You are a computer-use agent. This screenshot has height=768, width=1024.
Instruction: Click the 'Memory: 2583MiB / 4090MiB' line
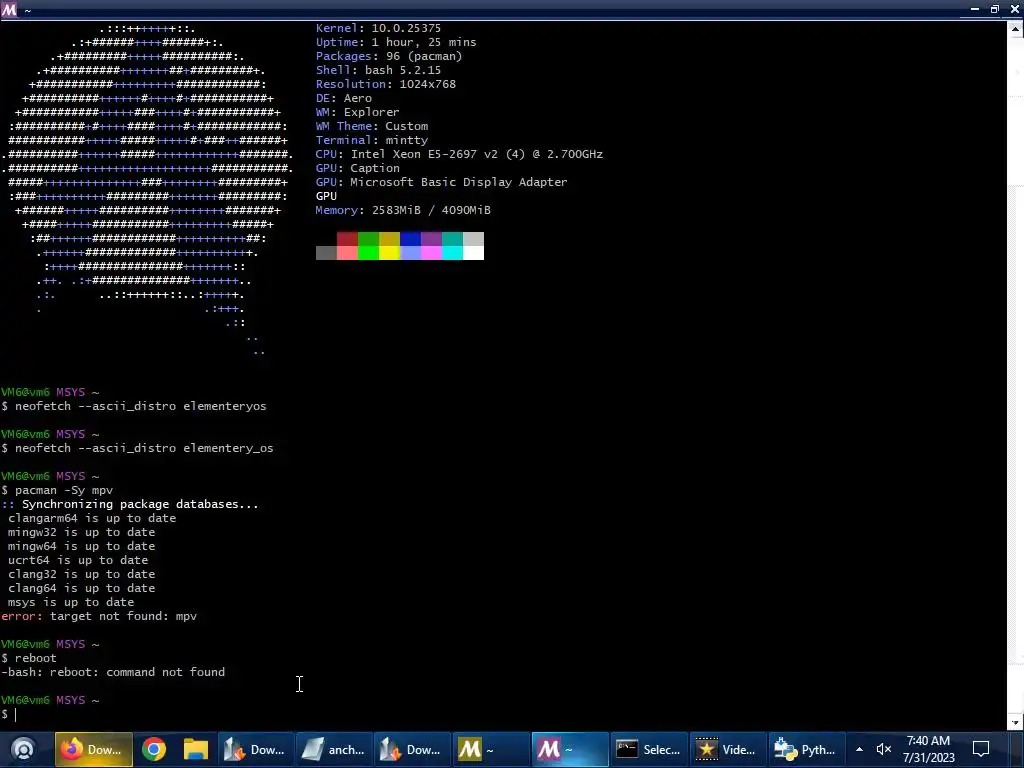pyautogui.click(x=403, y=210)
